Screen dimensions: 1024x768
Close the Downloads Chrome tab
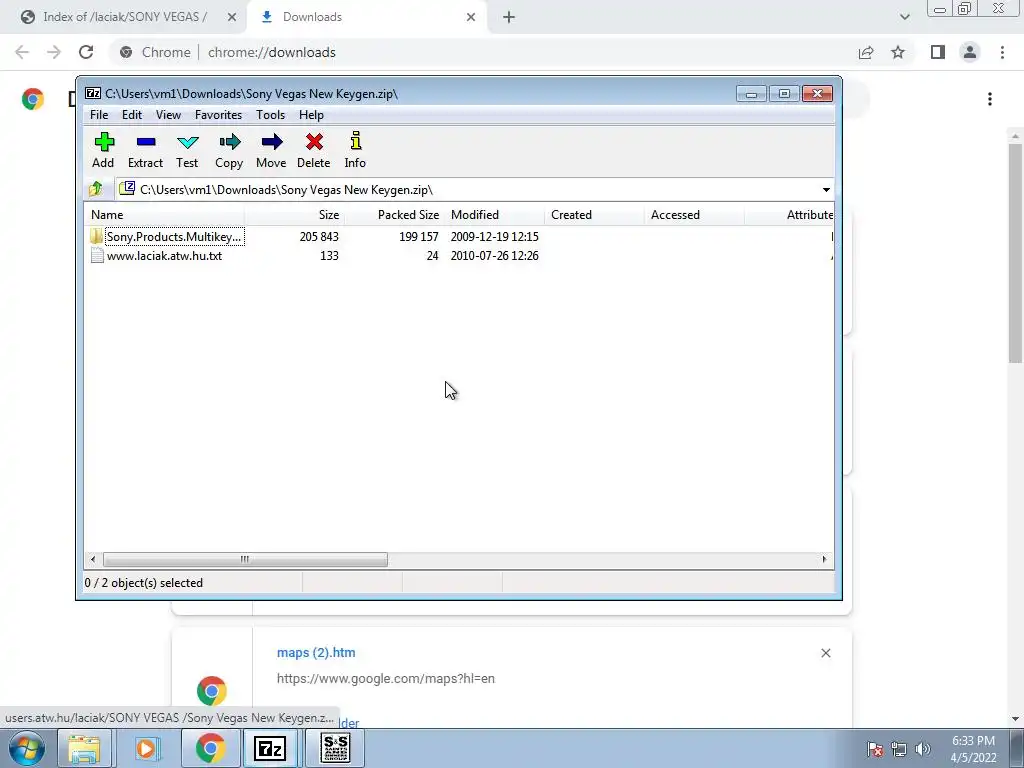click(471, 18)
